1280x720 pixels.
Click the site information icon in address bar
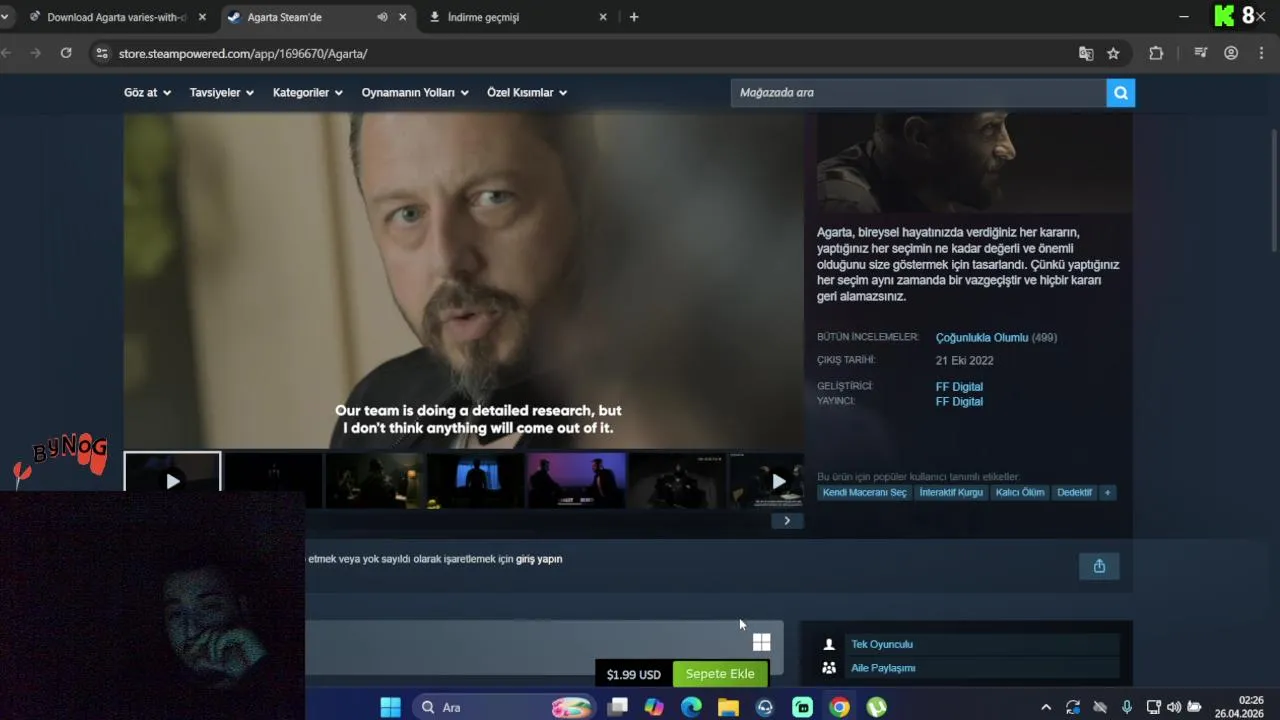101,53
